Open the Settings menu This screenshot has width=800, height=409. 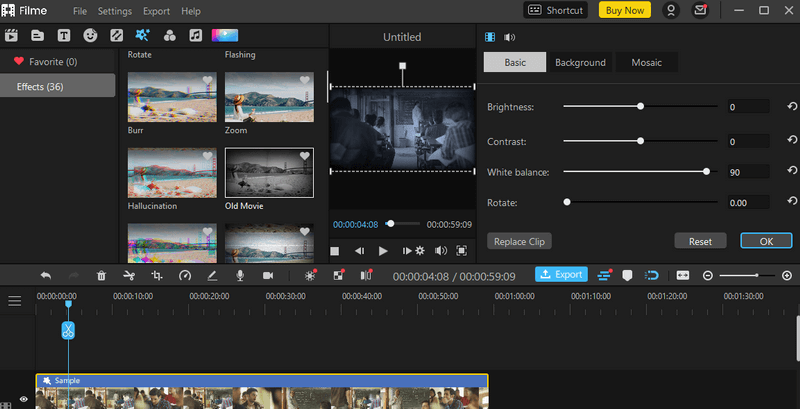point(115,11)
